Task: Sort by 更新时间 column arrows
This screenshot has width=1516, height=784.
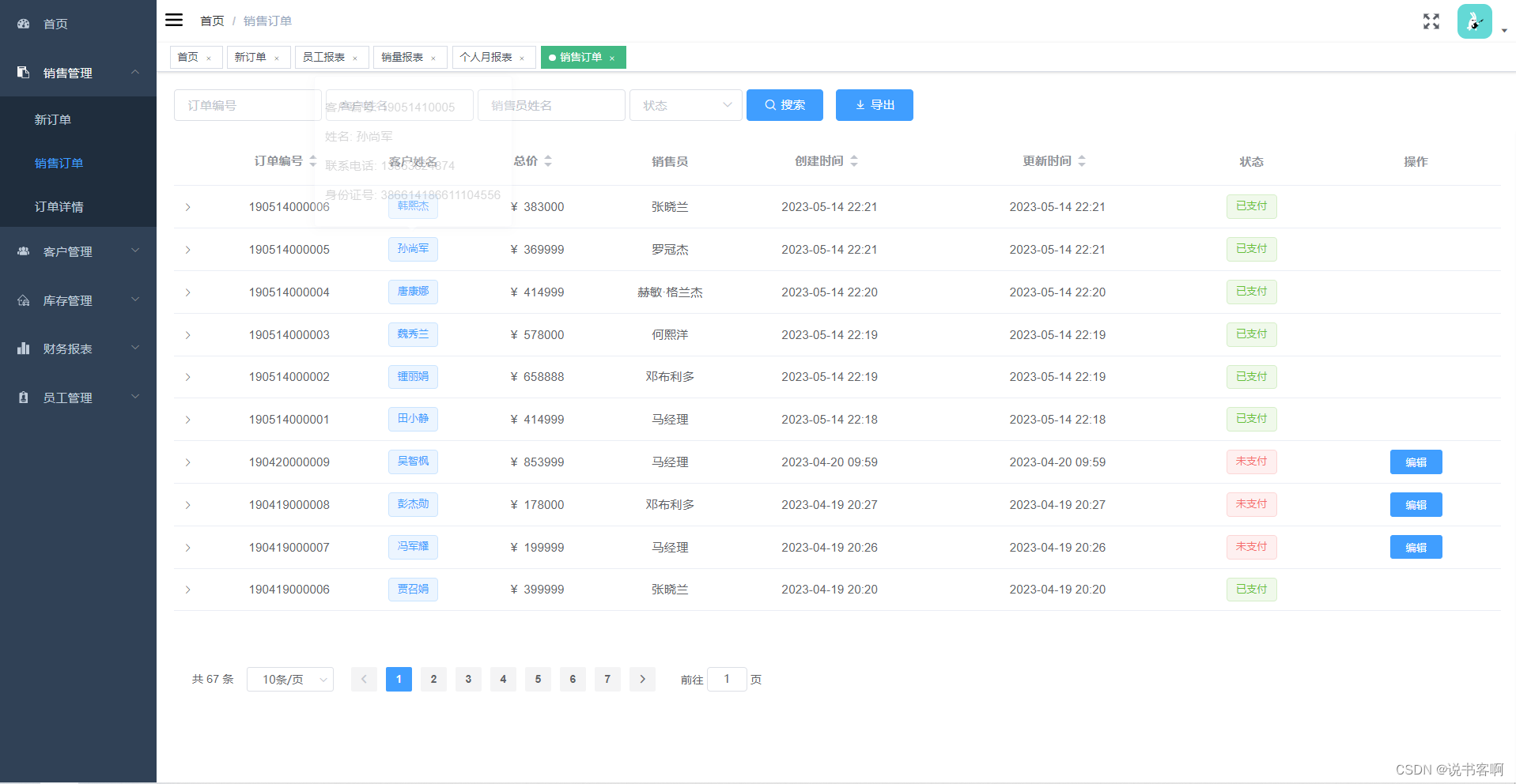Action: coord(1082,160)
